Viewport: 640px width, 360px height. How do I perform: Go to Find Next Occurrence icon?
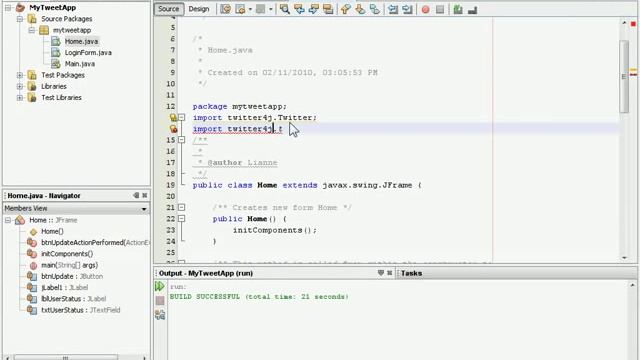pos(313,9)
